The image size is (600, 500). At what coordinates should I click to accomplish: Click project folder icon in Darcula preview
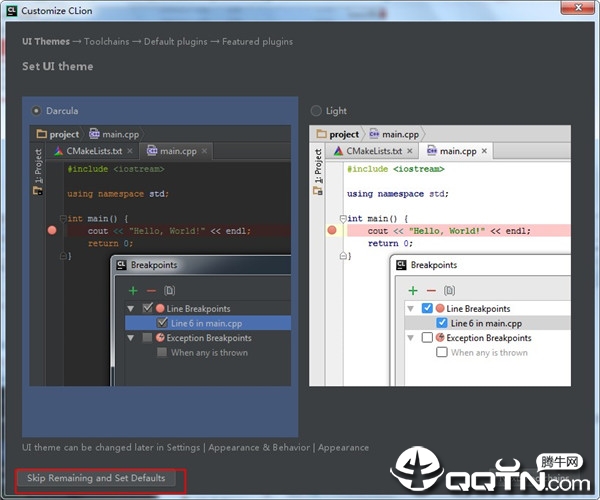tap(42, 134)
